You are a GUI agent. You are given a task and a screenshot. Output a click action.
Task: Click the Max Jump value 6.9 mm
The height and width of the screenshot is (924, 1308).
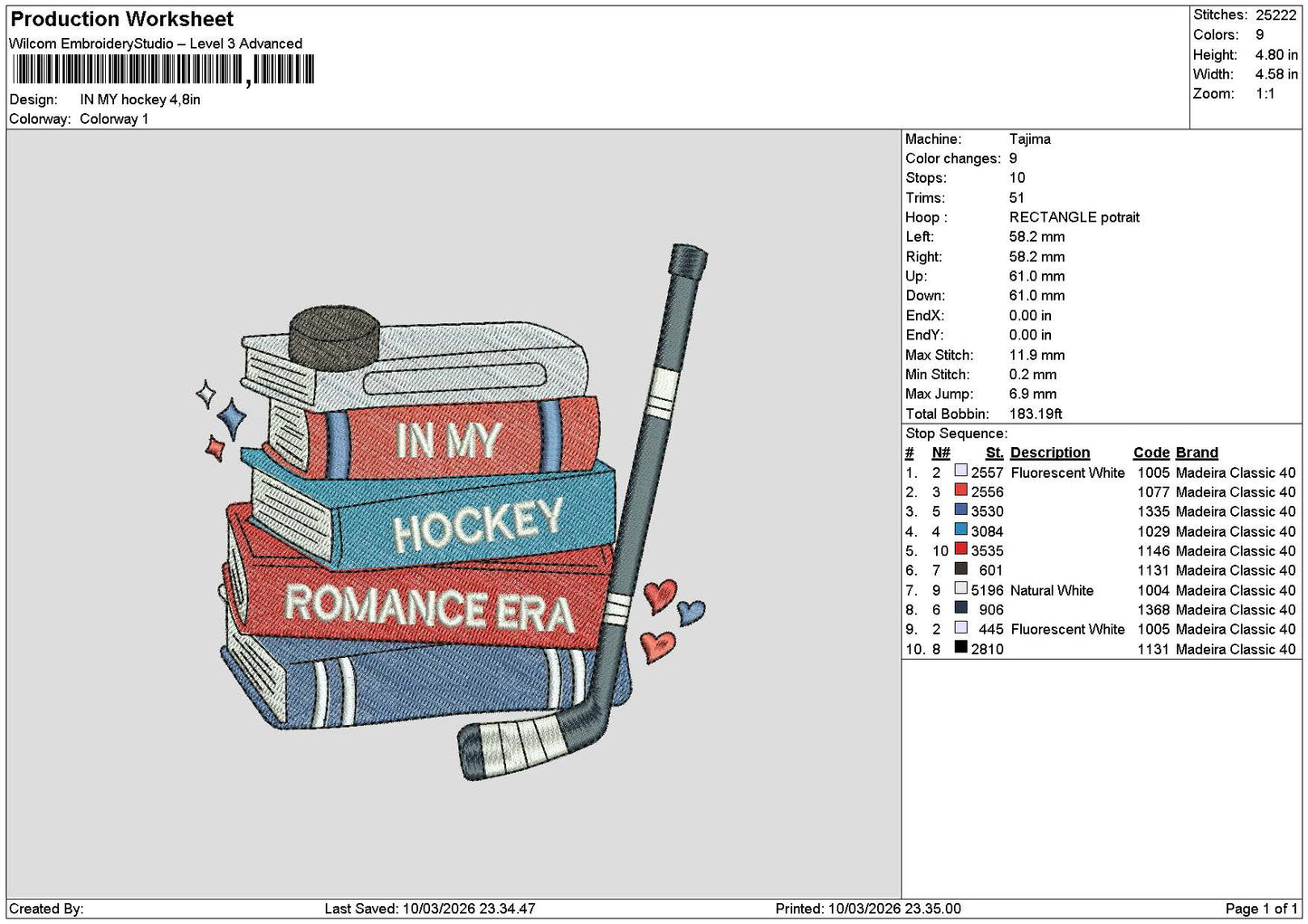(1033, 394)
